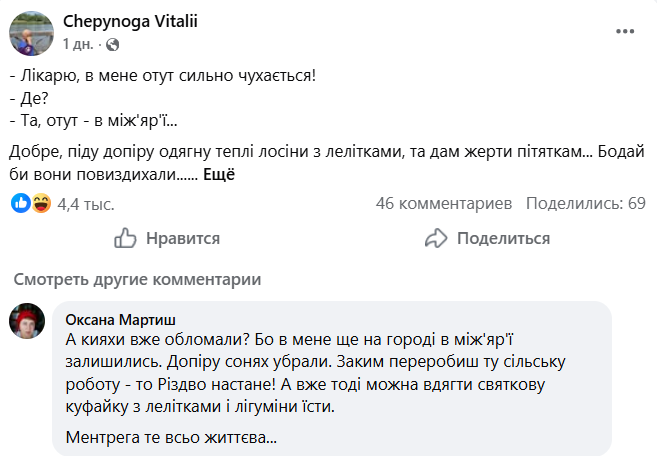Open Оксана Мартиш's avatar
657x456 pixels.
(27, 322)
